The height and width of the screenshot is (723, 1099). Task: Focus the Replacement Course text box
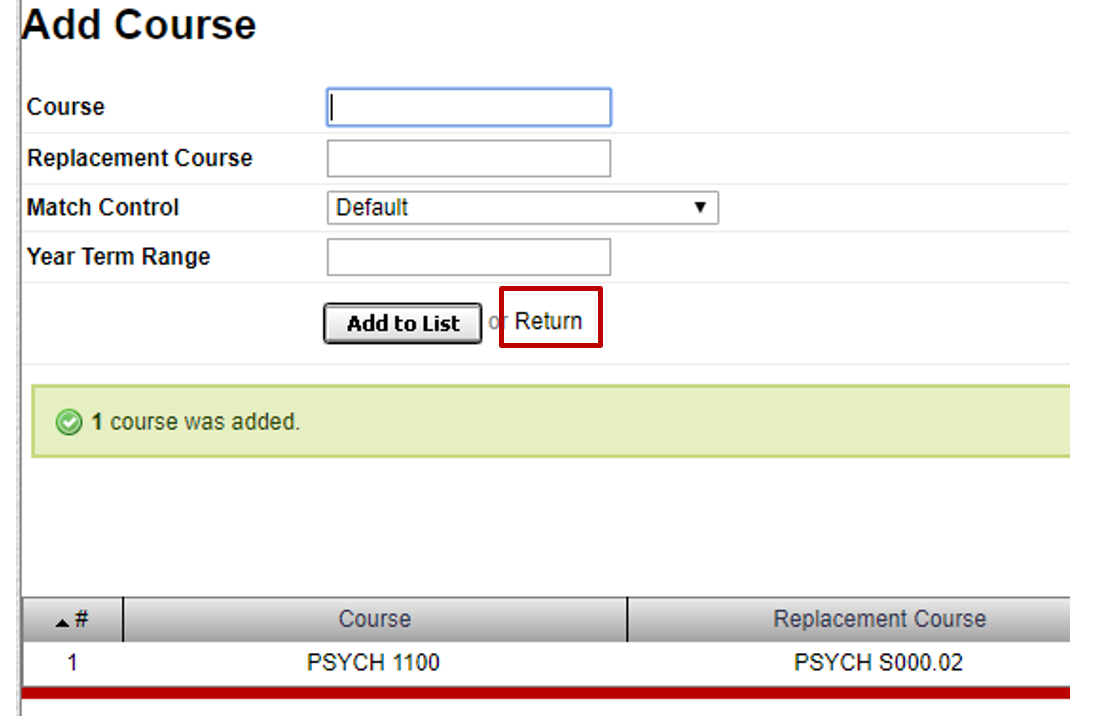pyautogui.click(x=469, y=158)
